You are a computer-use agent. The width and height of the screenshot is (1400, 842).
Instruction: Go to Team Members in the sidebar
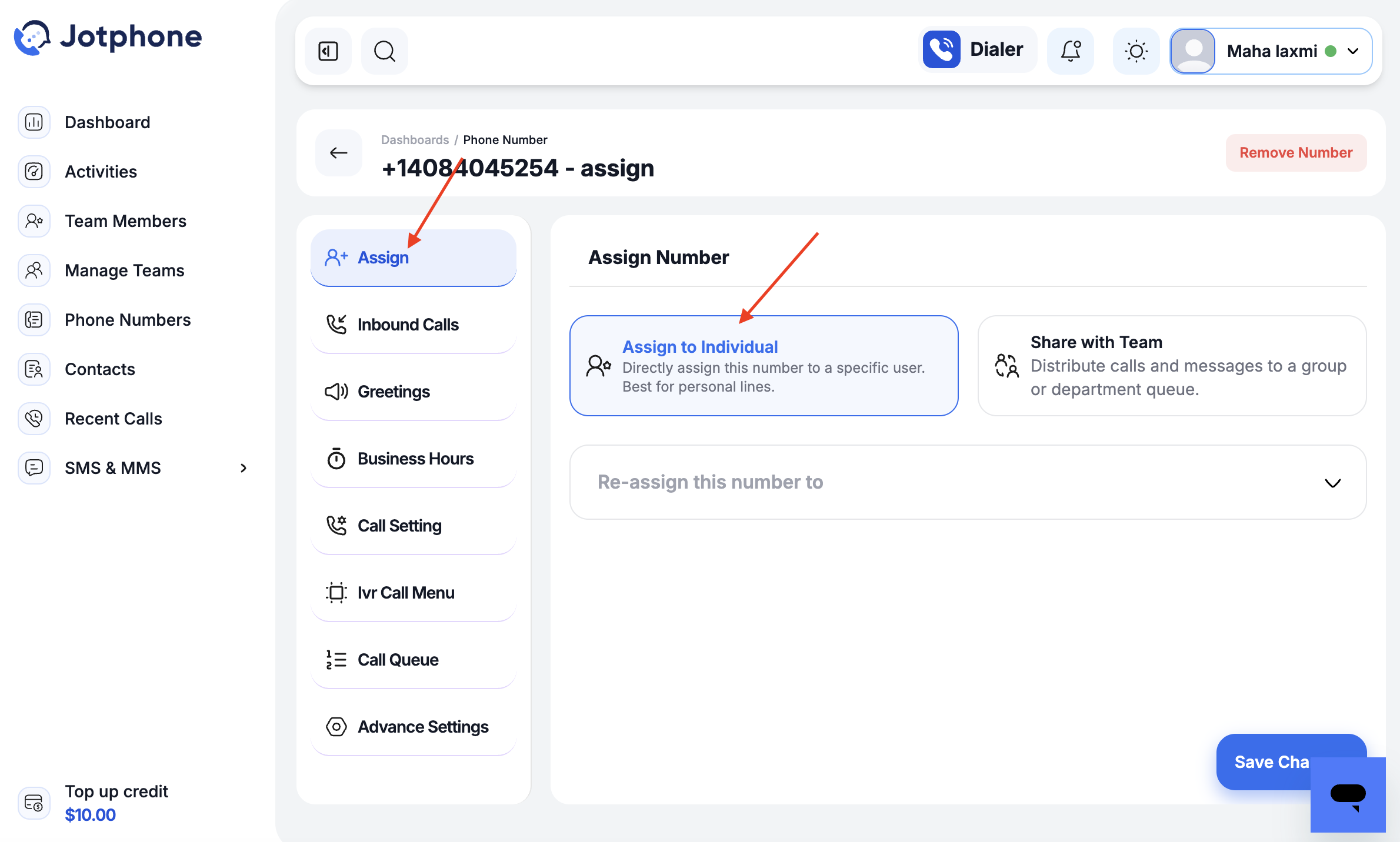tap(126, 221)
